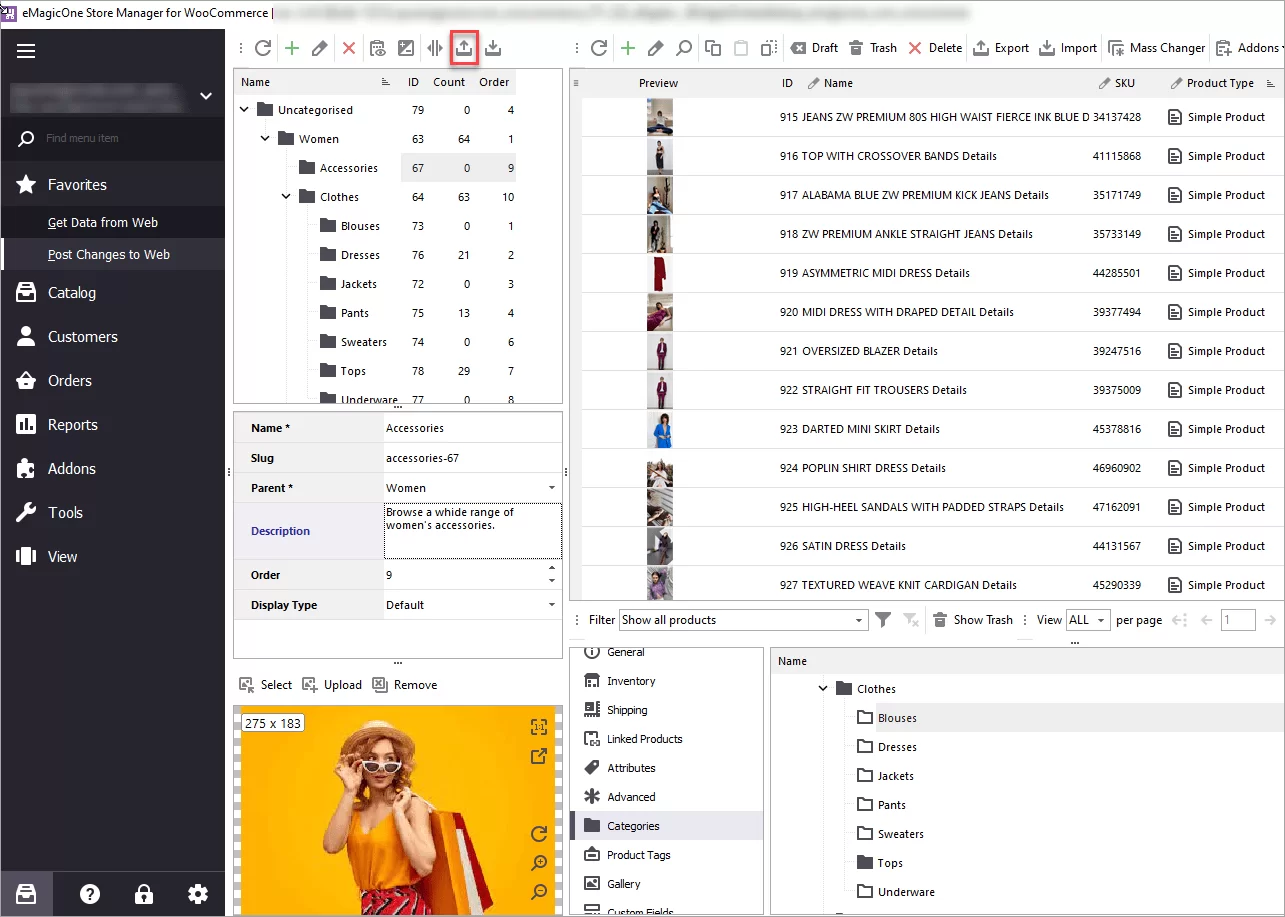1285x917 pixels.
Task: Click the Show Trash icon
Action: (940, 619)
